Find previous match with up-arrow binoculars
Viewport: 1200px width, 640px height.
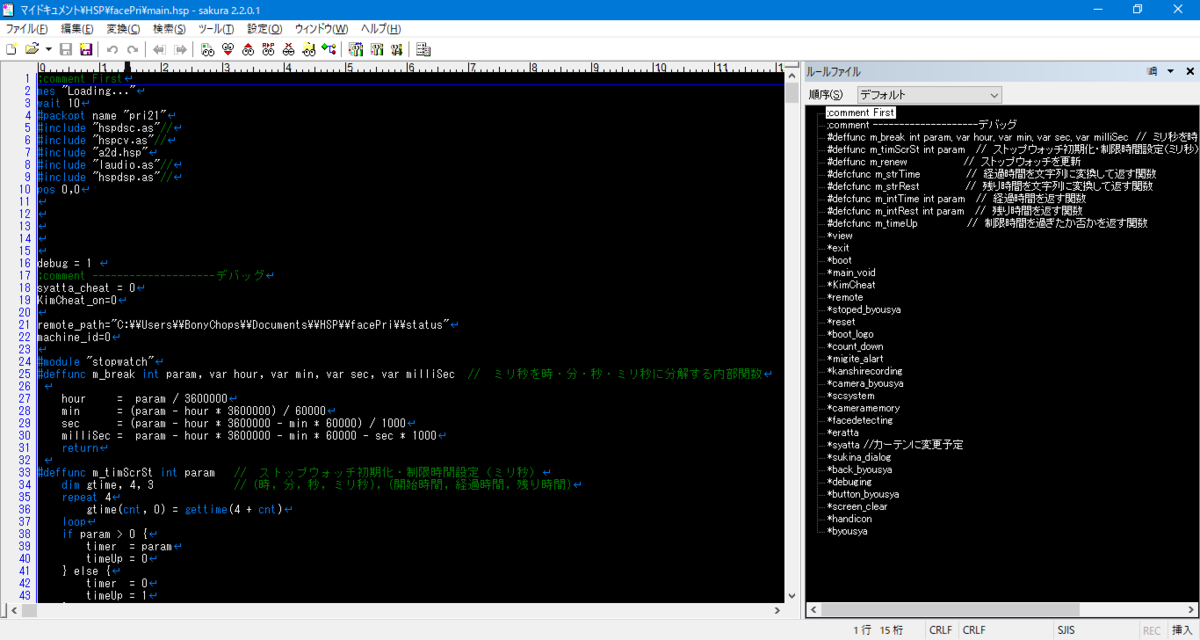coord(248,48)
